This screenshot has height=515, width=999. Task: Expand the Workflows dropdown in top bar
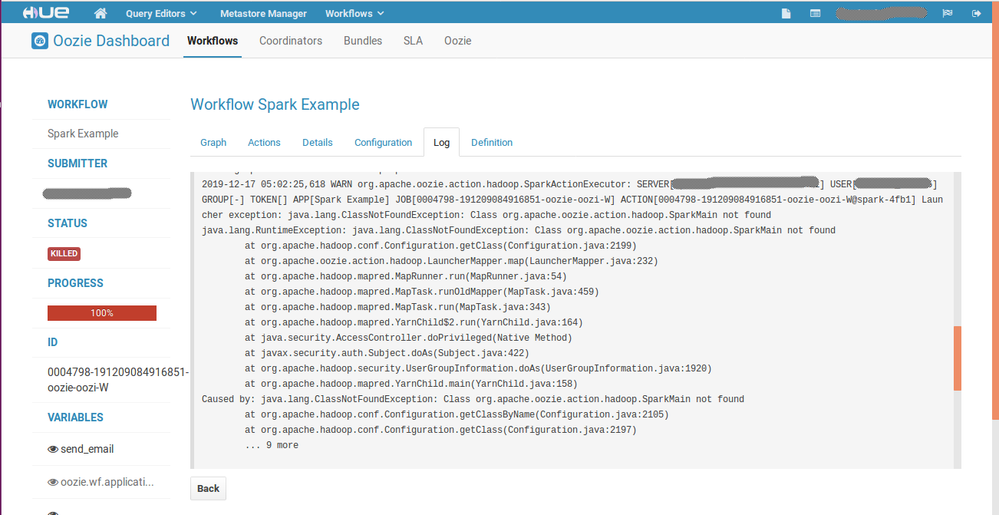pos(354,13)
